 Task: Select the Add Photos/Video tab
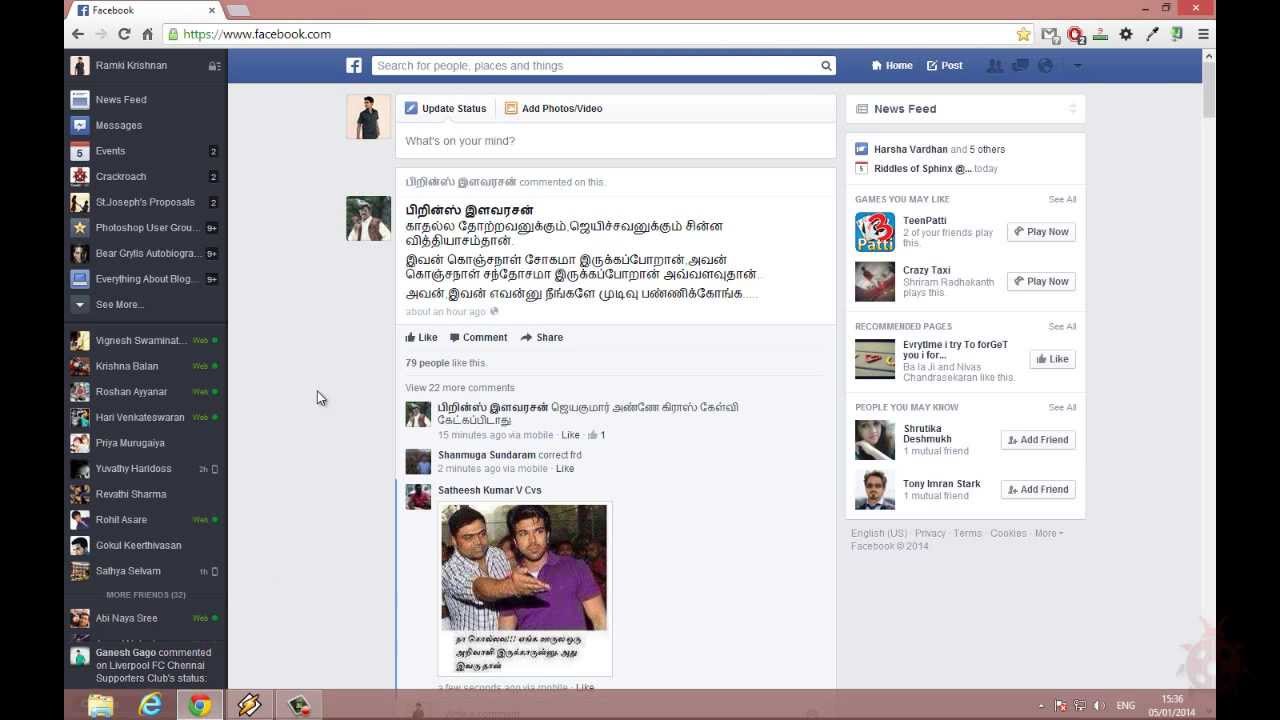click(553, 108)
